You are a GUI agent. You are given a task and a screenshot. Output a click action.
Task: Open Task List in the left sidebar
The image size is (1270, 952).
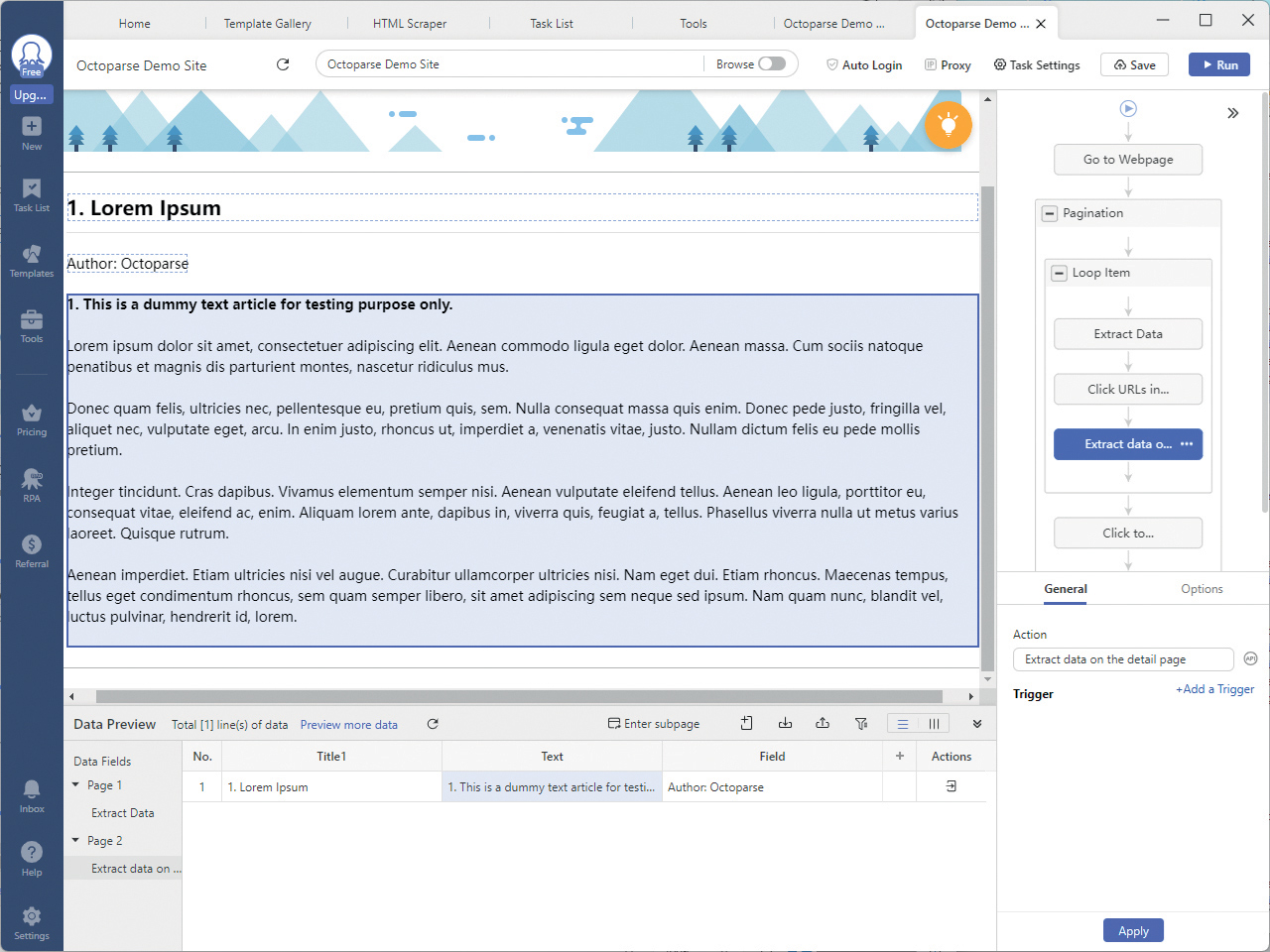point(32,195)
